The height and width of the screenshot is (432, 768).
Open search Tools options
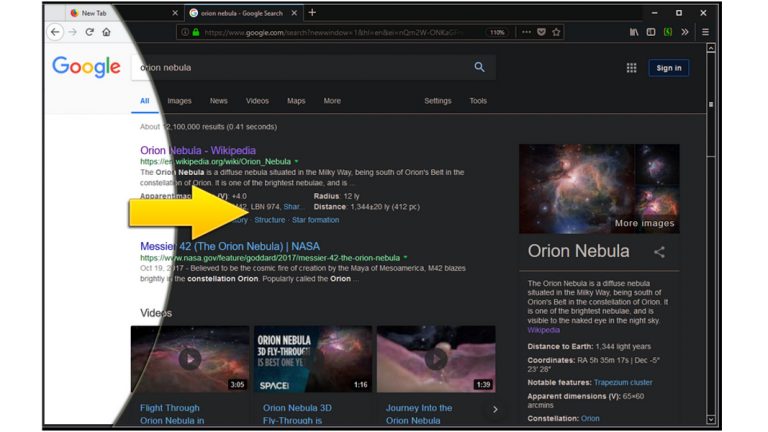point(478,101)
